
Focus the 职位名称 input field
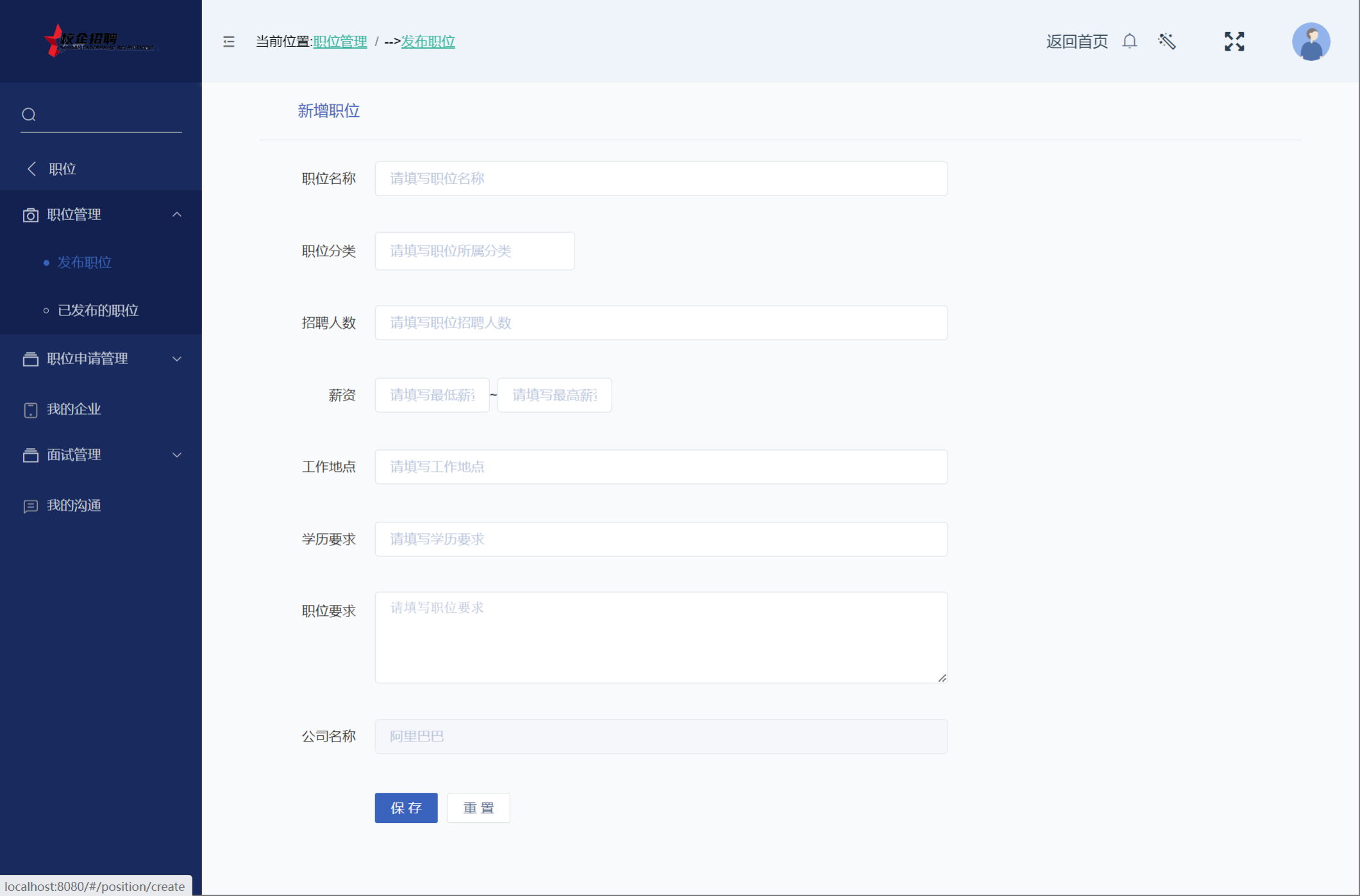coord(660,179)
